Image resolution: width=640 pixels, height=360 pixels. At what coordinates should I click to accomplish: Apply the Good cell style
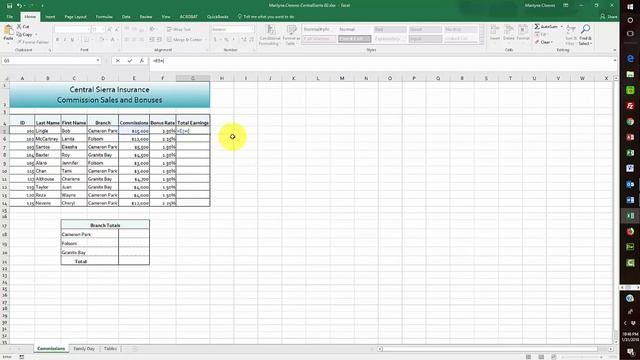tap(425, 29)
